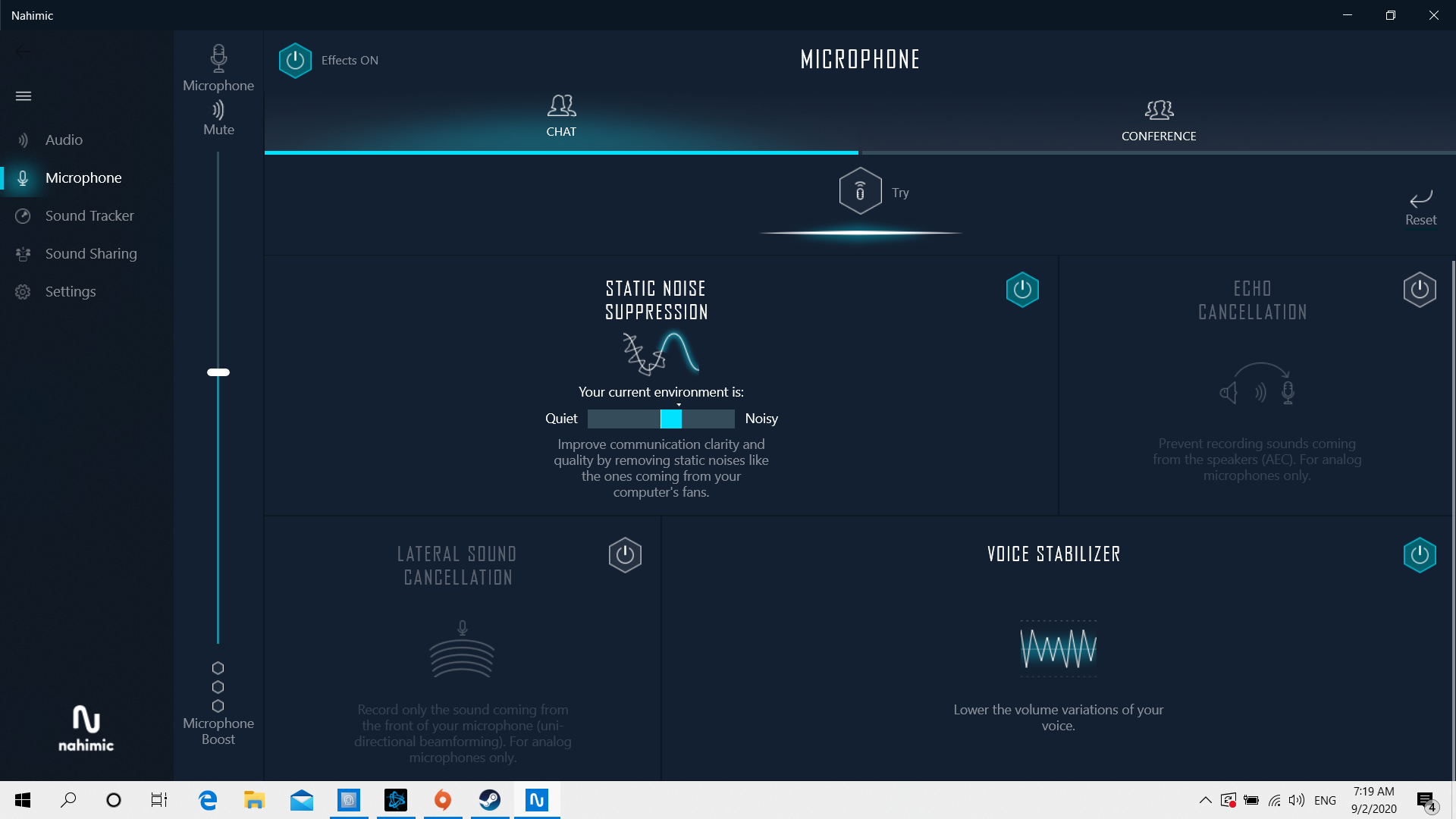
Task: Open the volume control in system tray
Action: (1297, 800)
